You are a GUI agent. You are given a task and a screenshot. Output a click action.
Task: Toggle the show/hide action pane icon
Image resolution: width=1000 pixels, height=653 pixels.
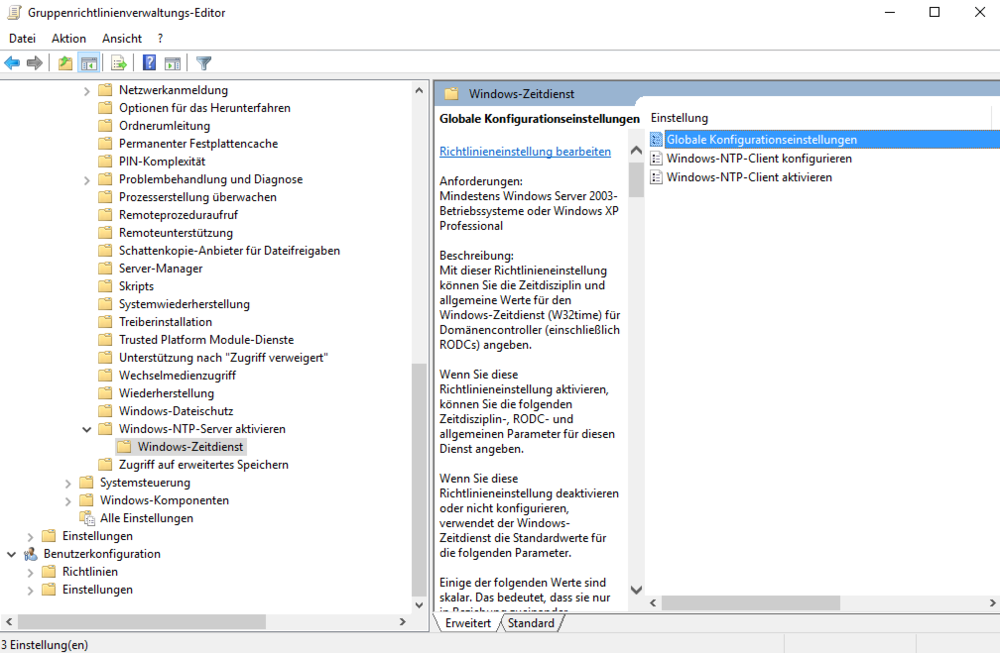coord(172,63)
